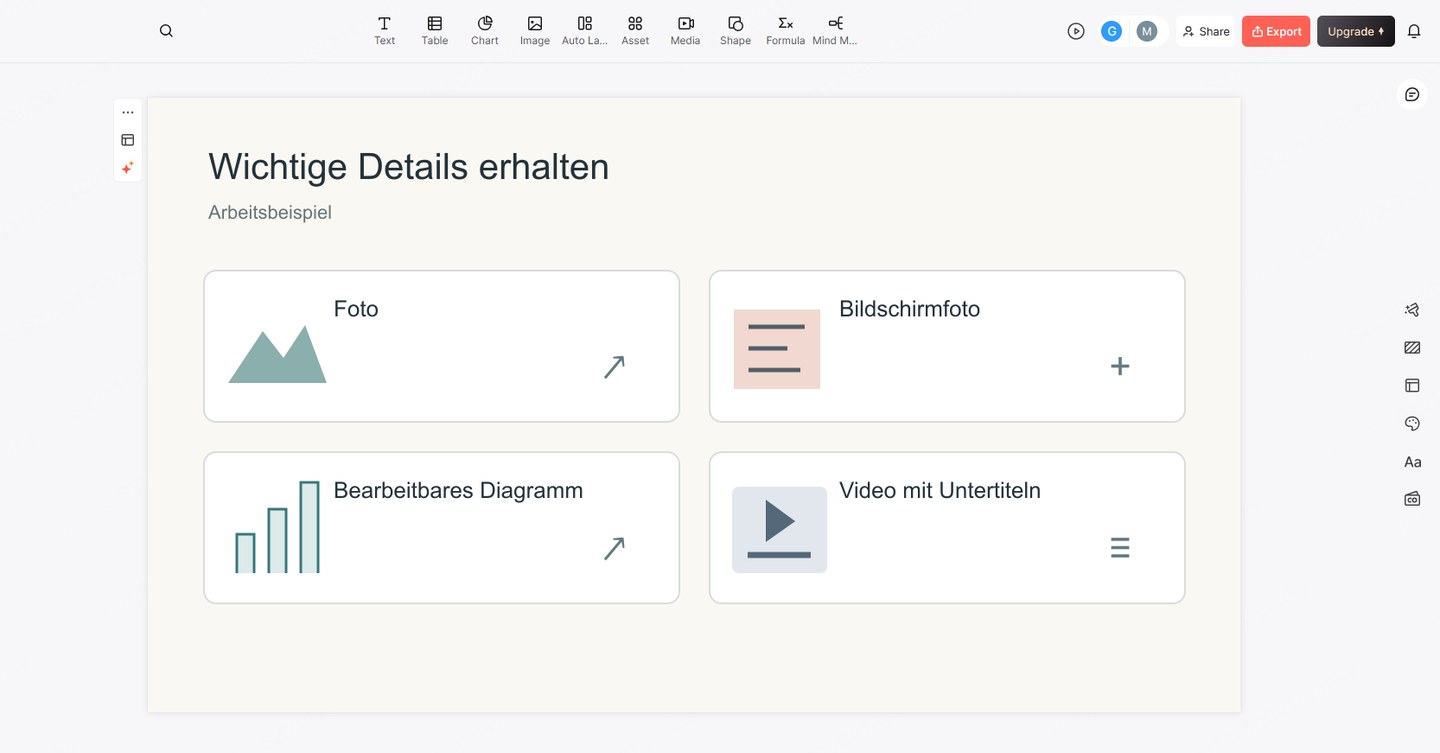Screen dimensions: 1440x753
Task: Open slide options three-dots menu
Action: pyautogui.click(x=128, y=112)
